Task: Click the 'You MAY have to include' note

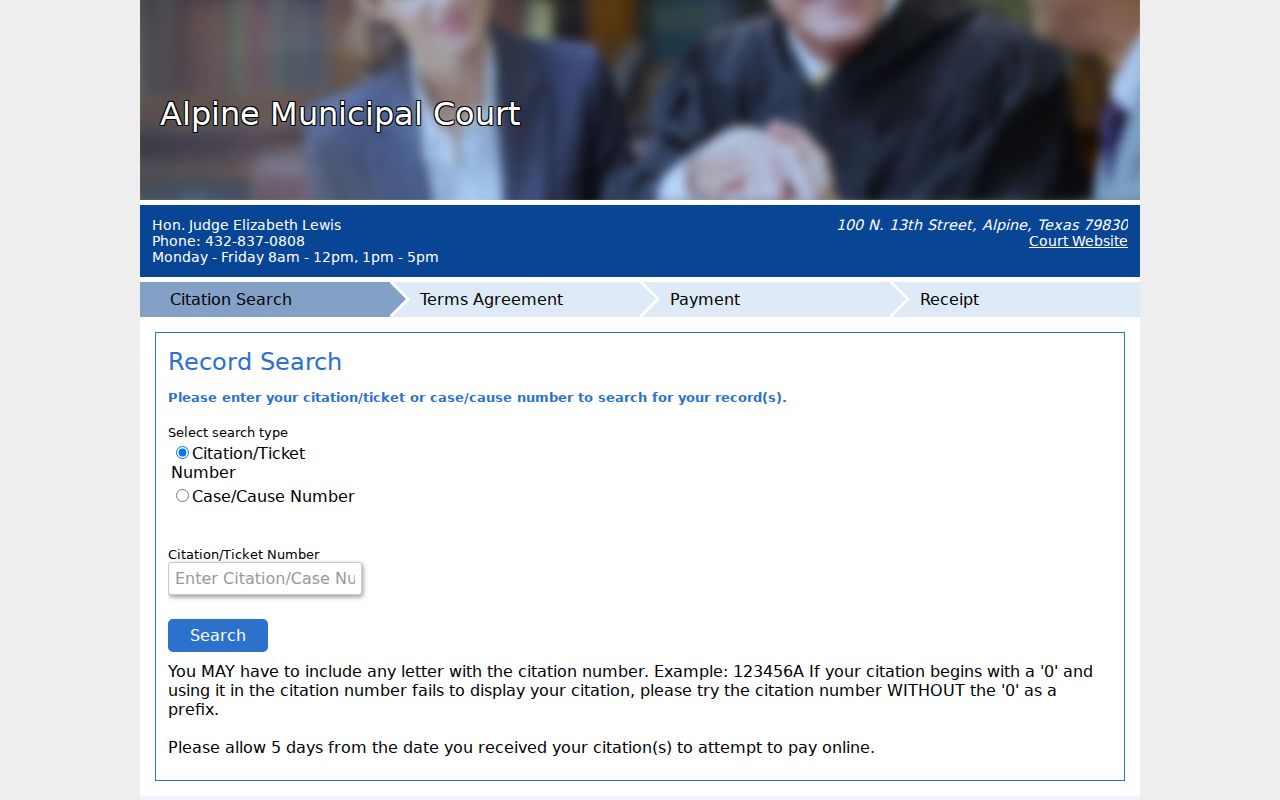Action: tap(630, 690)
